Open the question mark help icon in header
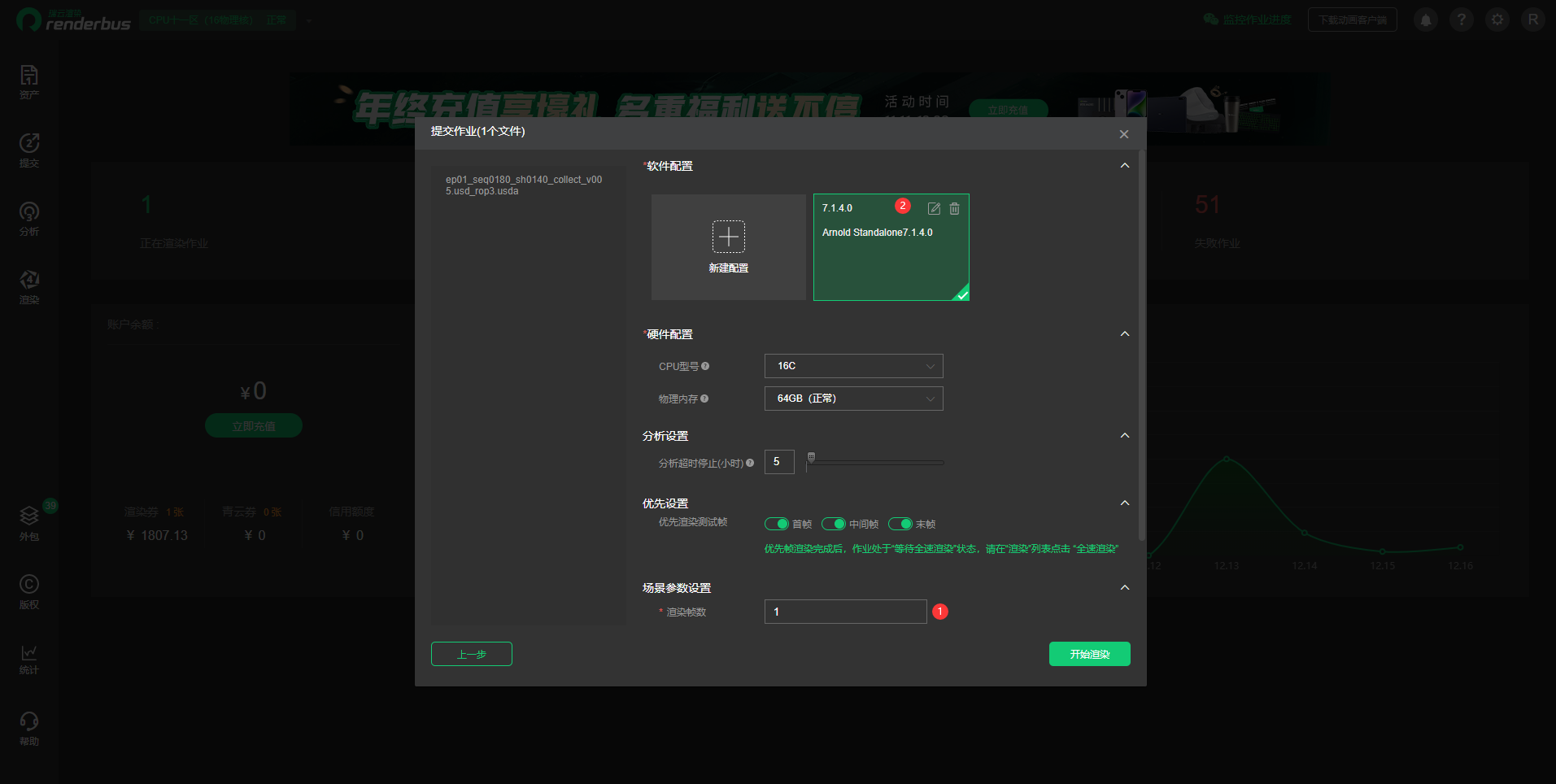This screenshot has height=784, width=1556. (x=1462, y=20)
